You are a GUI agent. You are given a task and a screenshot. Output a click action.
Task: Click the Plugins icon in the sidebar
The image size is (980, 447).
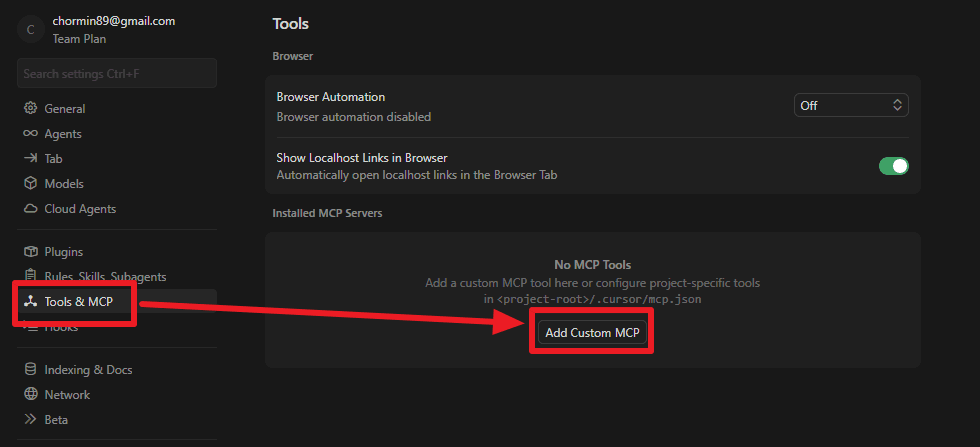30,252
